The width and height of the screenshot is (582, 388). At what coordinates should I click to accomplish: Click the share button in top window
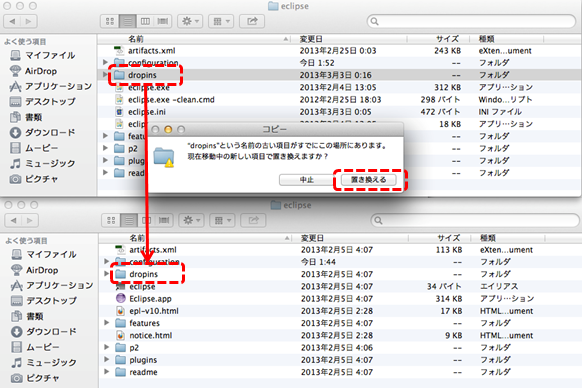252,21
